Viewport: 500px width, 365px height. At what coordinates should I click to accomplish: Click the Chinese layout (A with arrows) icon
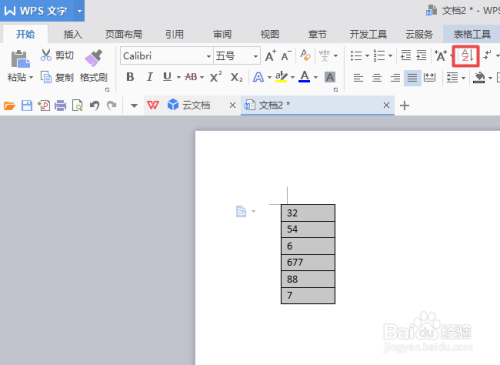(441, 56)
